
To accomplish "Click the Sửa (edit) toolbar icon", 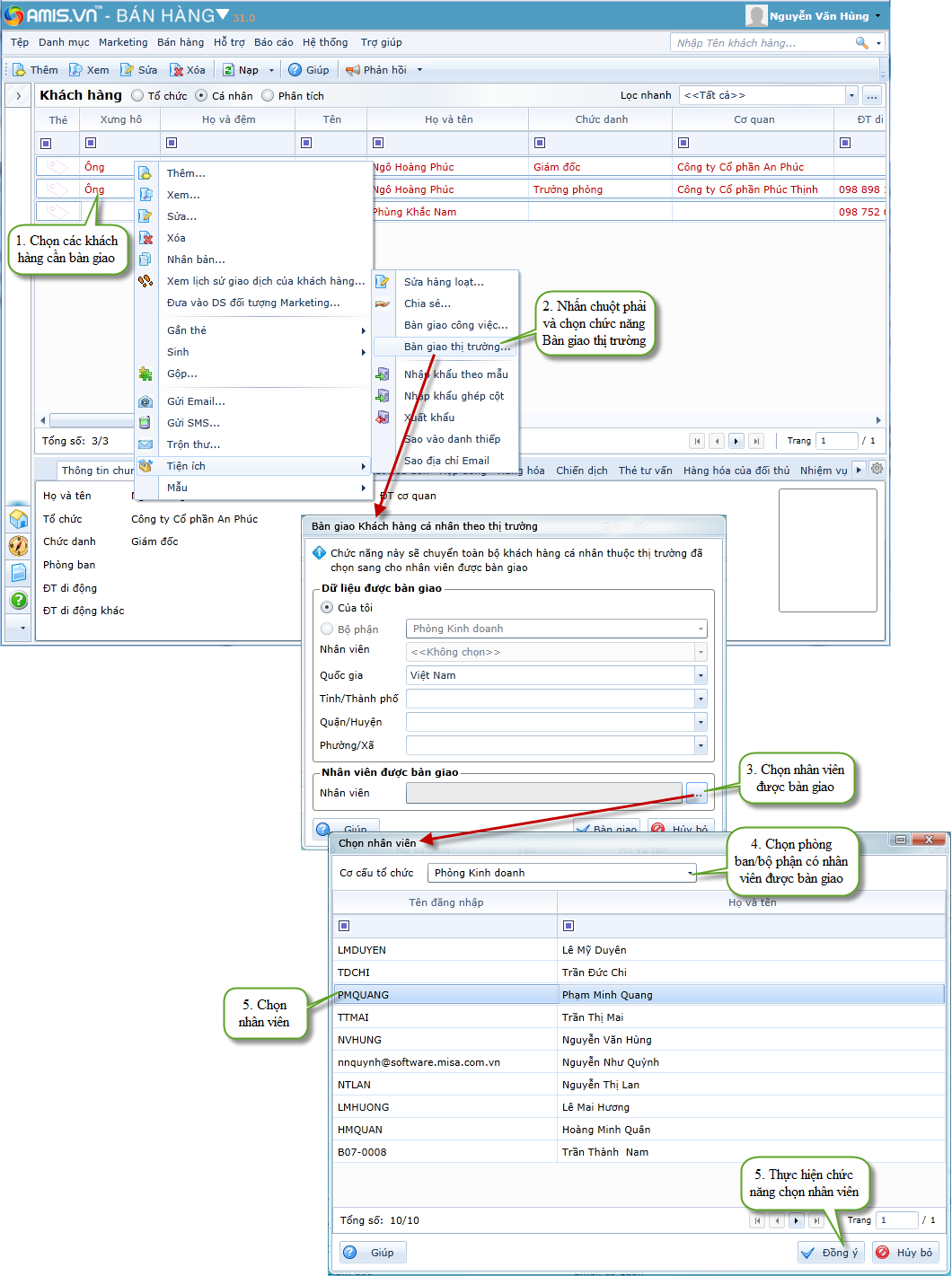I will [128, 70].
